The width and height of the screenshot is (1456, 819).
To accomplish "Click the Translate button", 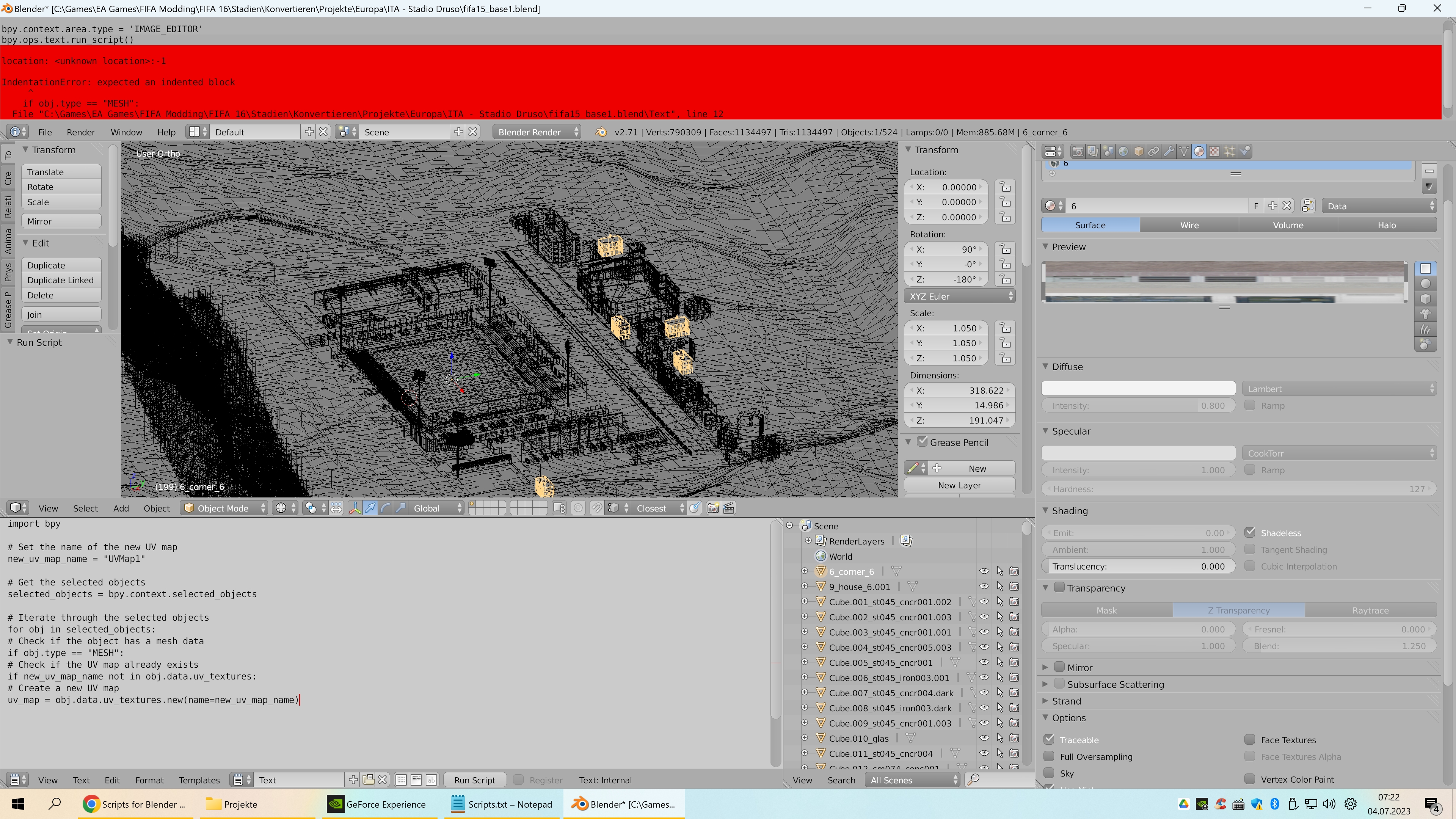I will (x=61, y=172).
